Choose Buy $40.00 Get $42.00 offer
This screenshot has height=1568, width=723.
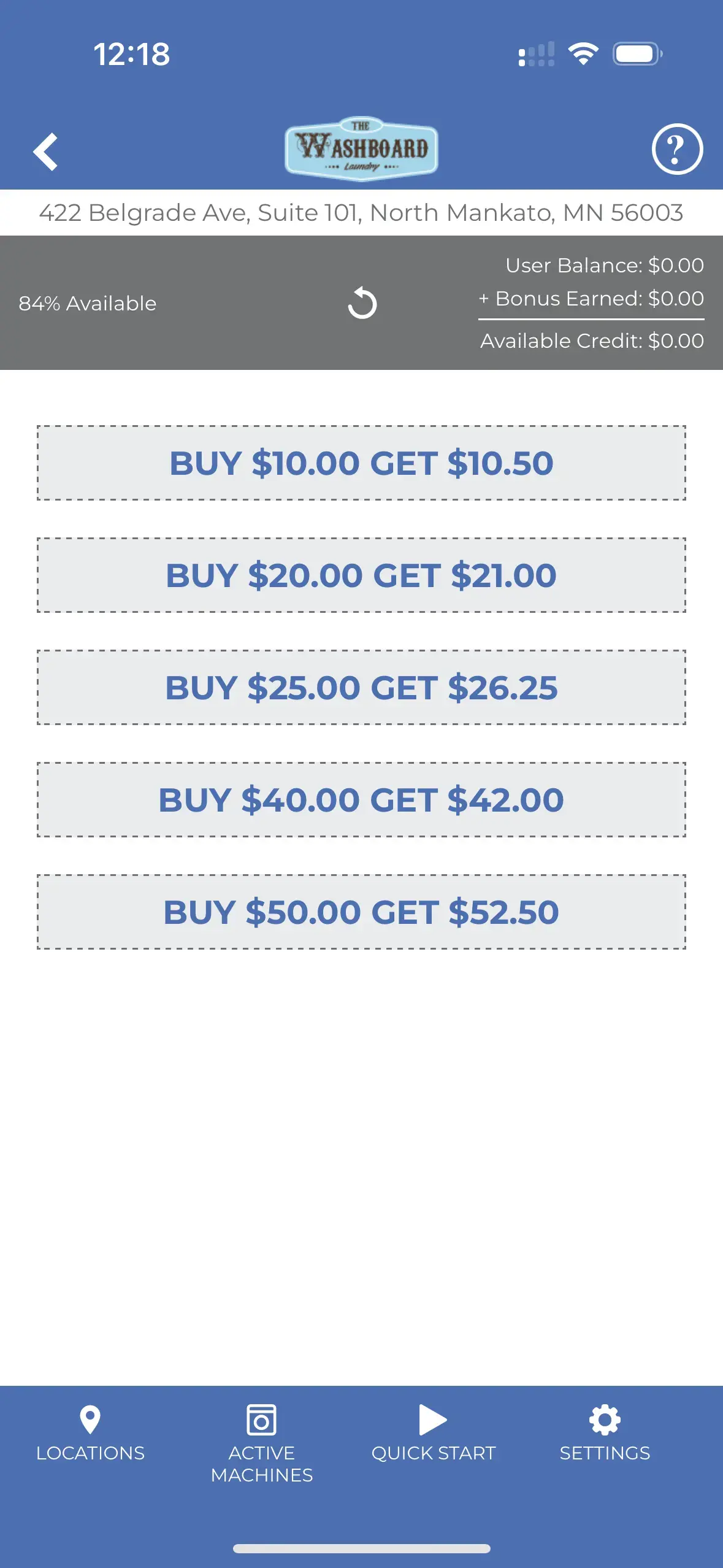tap(361, 800)
